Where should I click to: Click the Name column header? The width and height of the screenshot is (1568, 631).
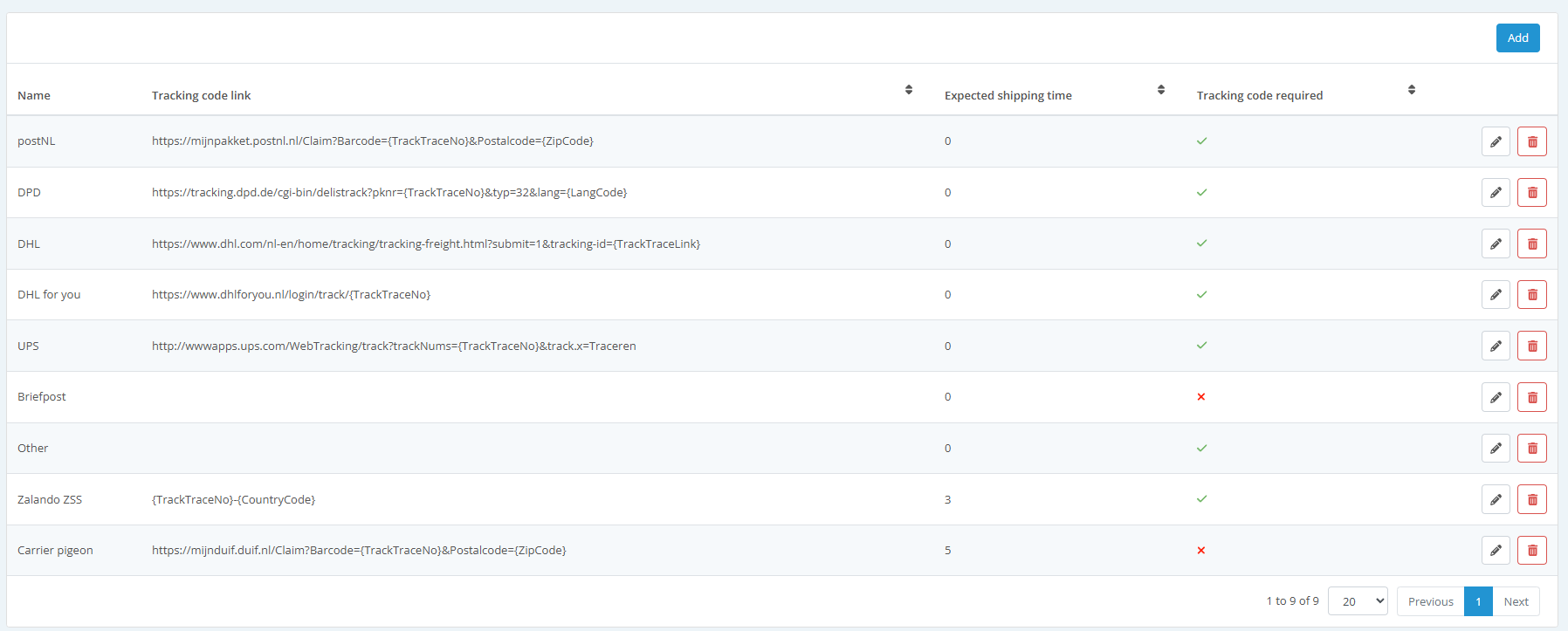pyautogui.click(x=34, y=96)
